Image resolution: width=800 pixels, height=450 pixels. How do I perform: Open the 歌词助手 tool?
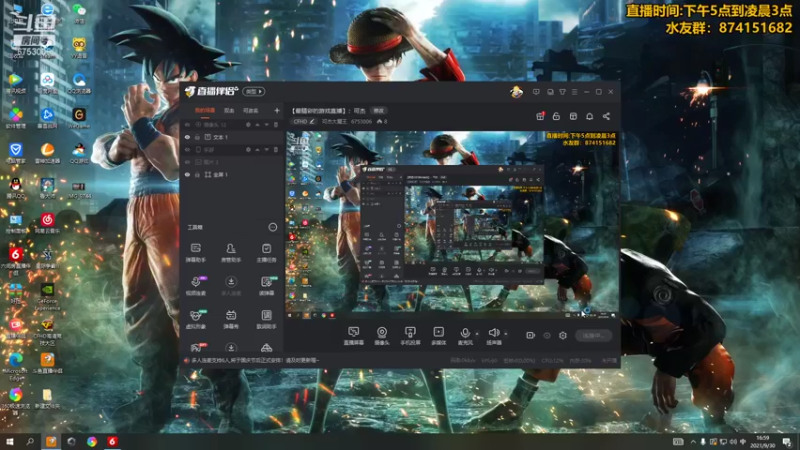[x=266, y=319]
